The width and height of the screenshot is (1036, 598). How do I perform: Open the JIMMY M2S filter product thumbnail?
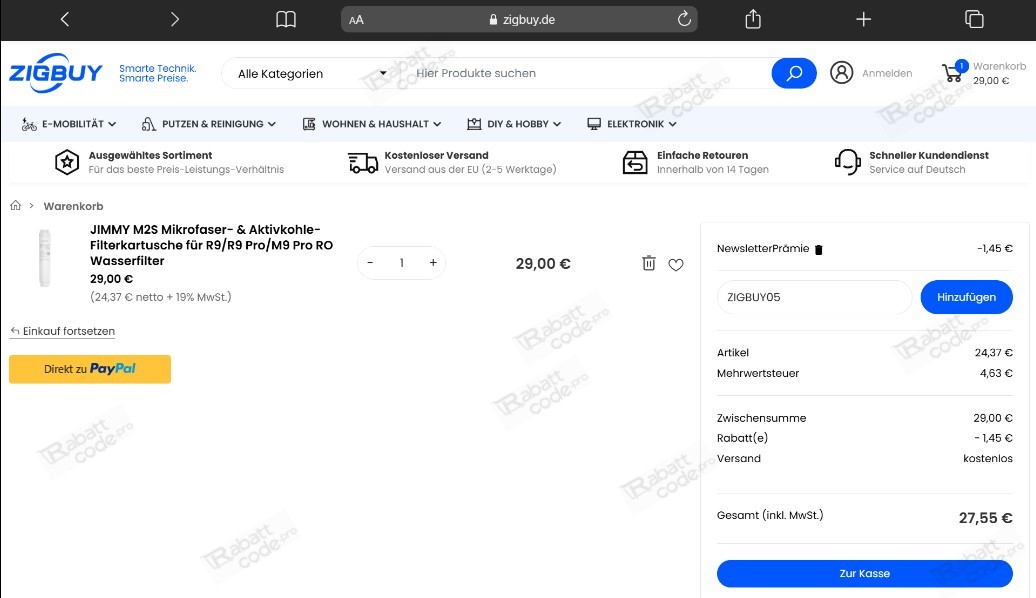44,258
